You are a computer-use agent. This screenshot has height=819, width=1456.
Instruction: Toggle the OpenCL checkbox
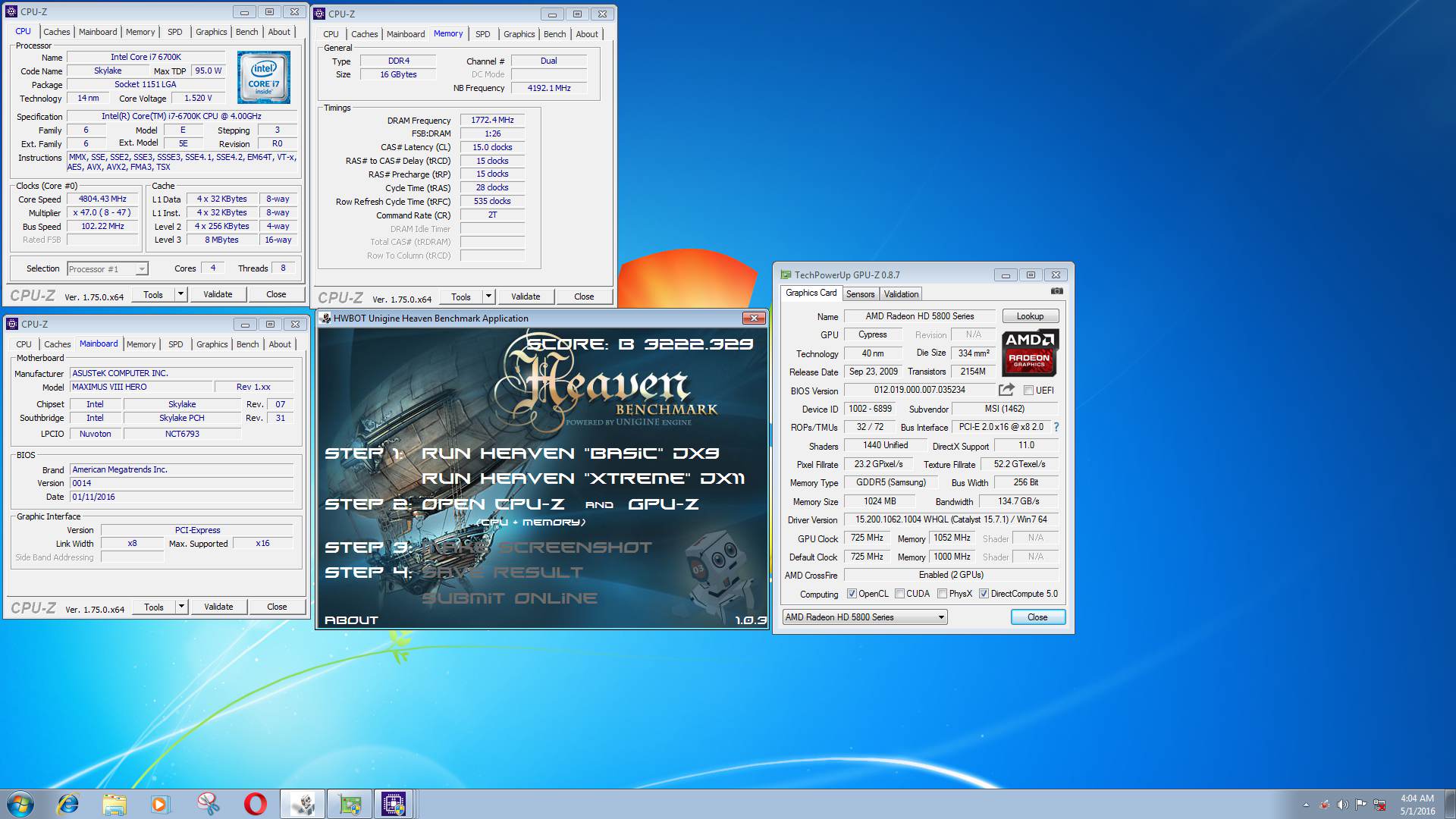tap(852, 594)
